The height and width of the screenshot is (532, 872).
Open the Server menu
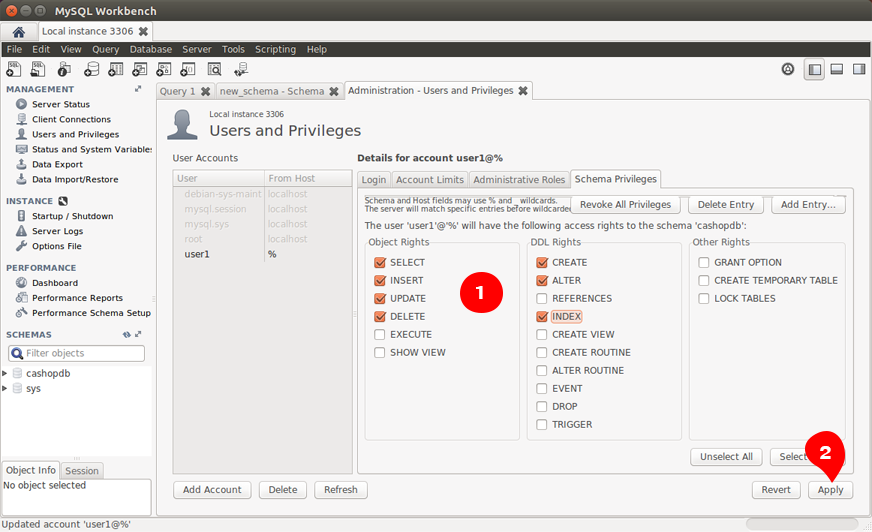pos(197,49)
